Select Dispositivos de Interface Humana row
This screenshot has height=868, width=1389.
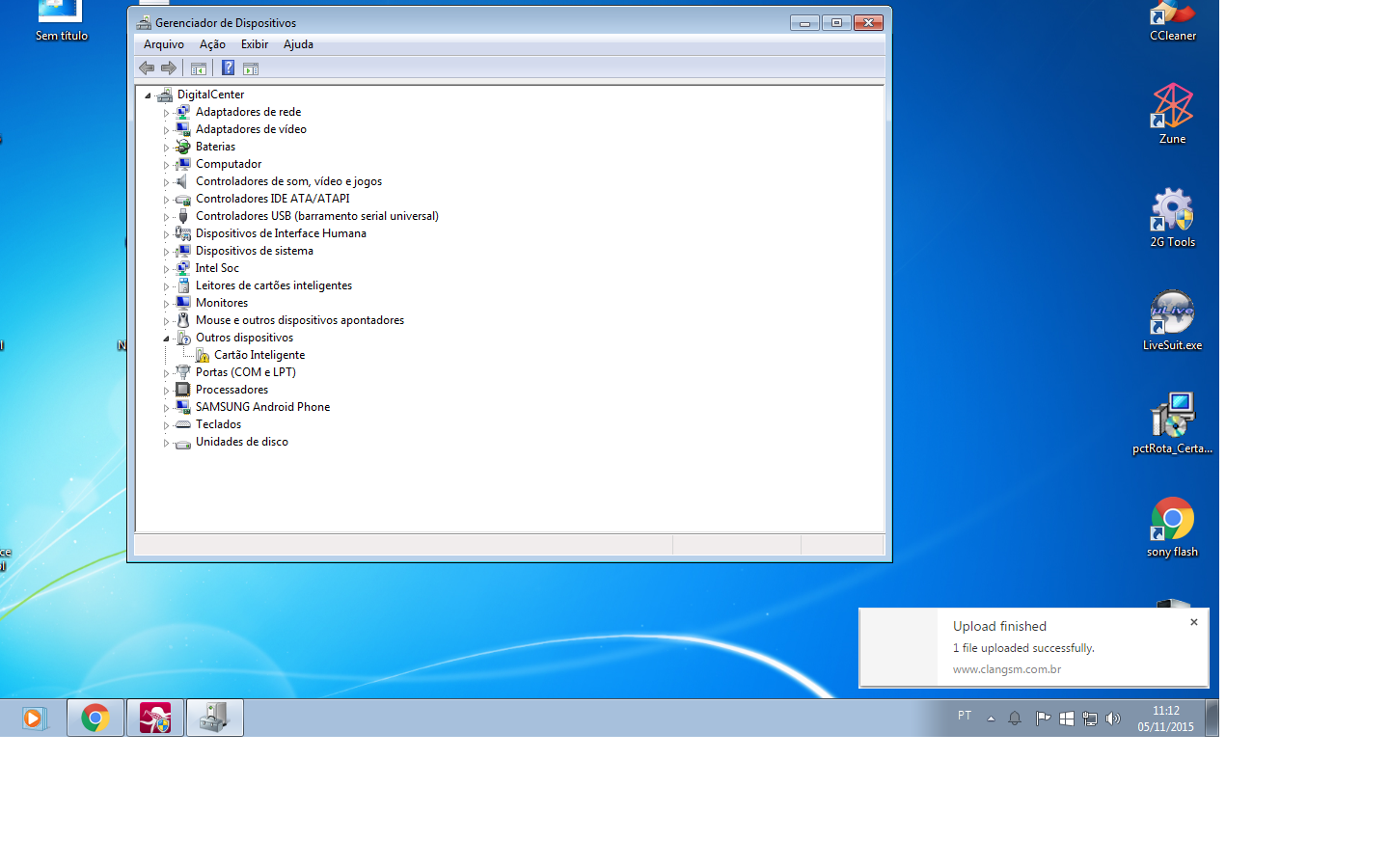click(281, 233)
